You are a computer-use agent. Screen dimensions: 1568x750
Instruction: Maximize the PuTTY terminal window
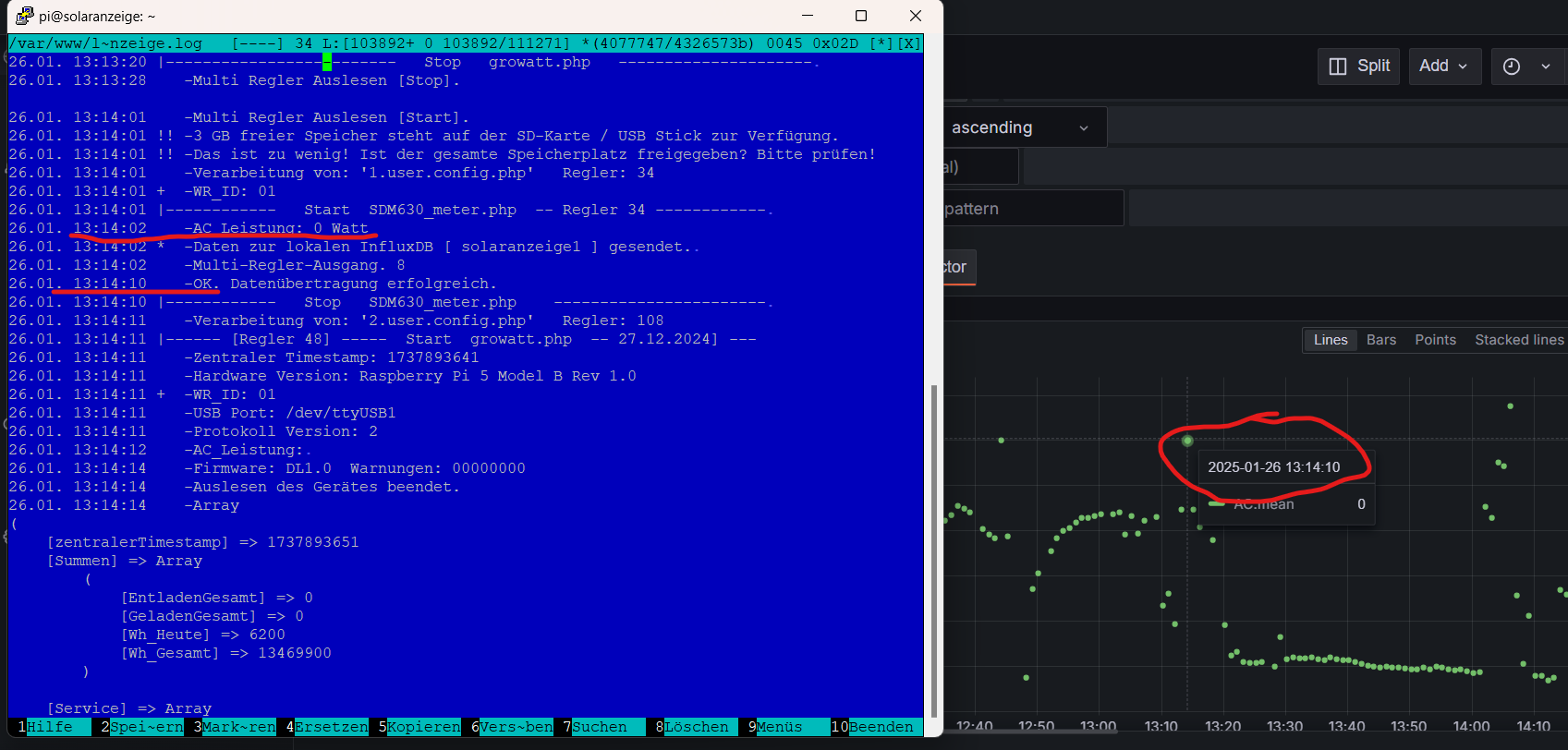click(861, 16)
